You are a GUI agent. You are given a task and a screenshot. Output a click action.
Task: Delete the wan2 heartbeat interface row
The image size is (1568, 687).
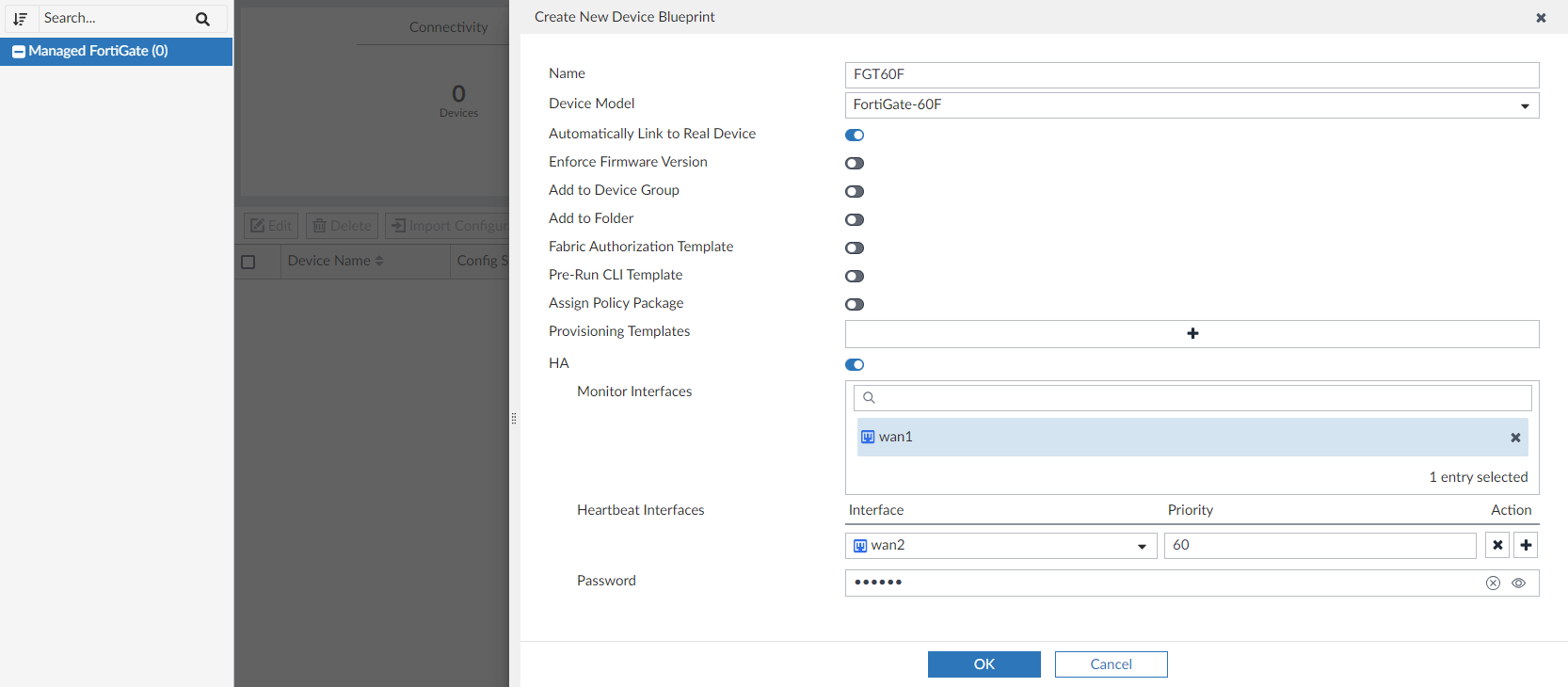tap(1496, 545)
